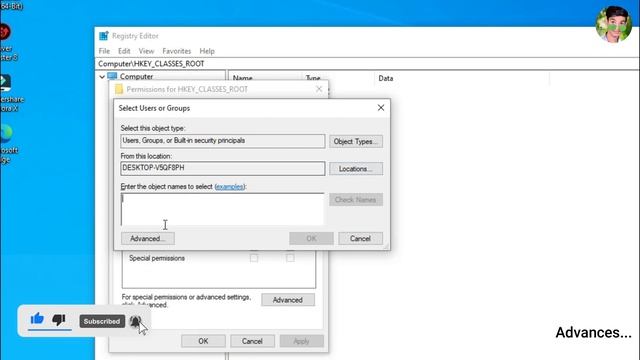640x360 pixels.
Task: Open the Favorites menu in Registry Editor
Action: coord(177,51)
